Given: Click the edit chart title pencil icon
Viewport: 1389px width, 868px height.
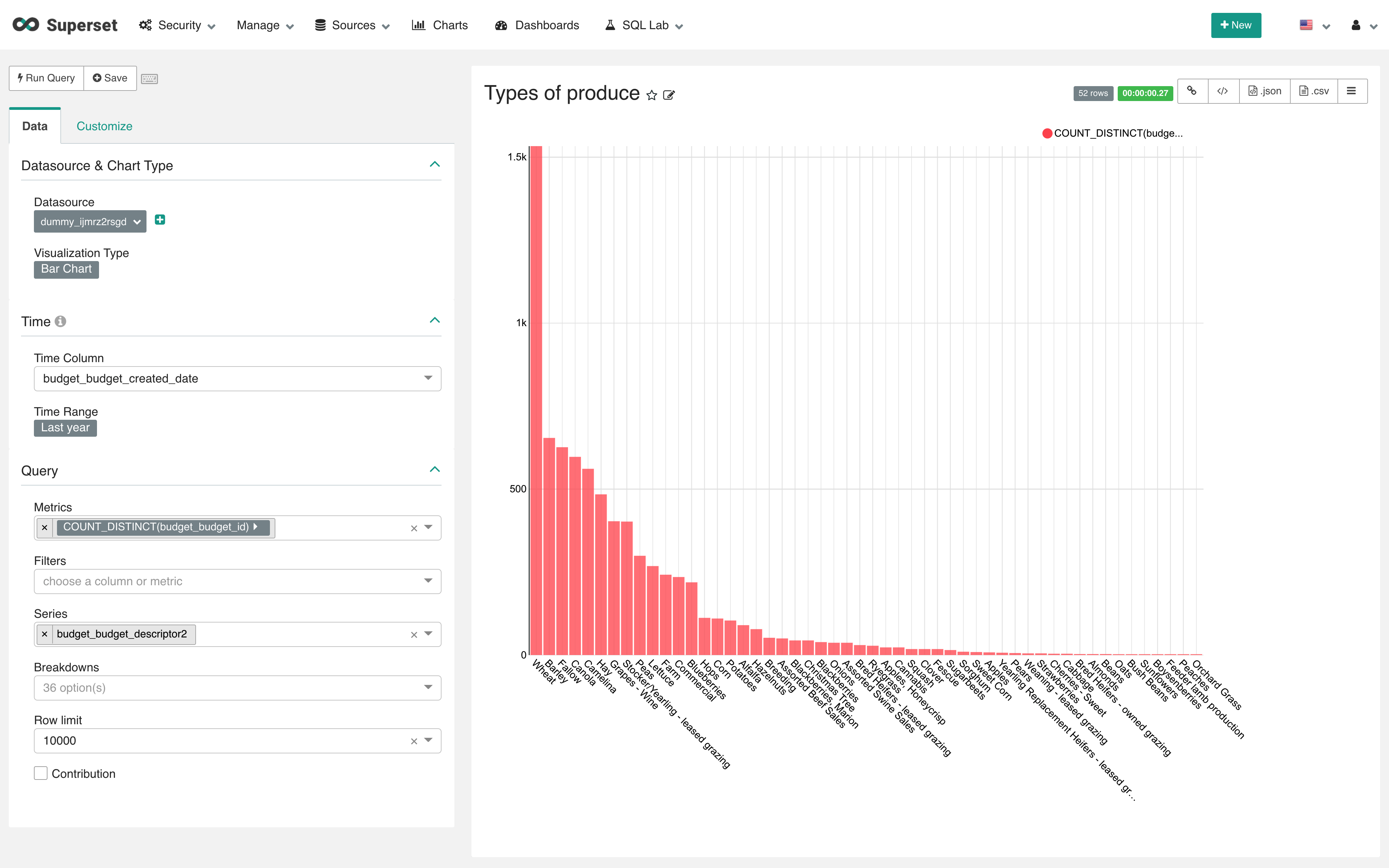Looking at the screenshot, I should 669,95.
